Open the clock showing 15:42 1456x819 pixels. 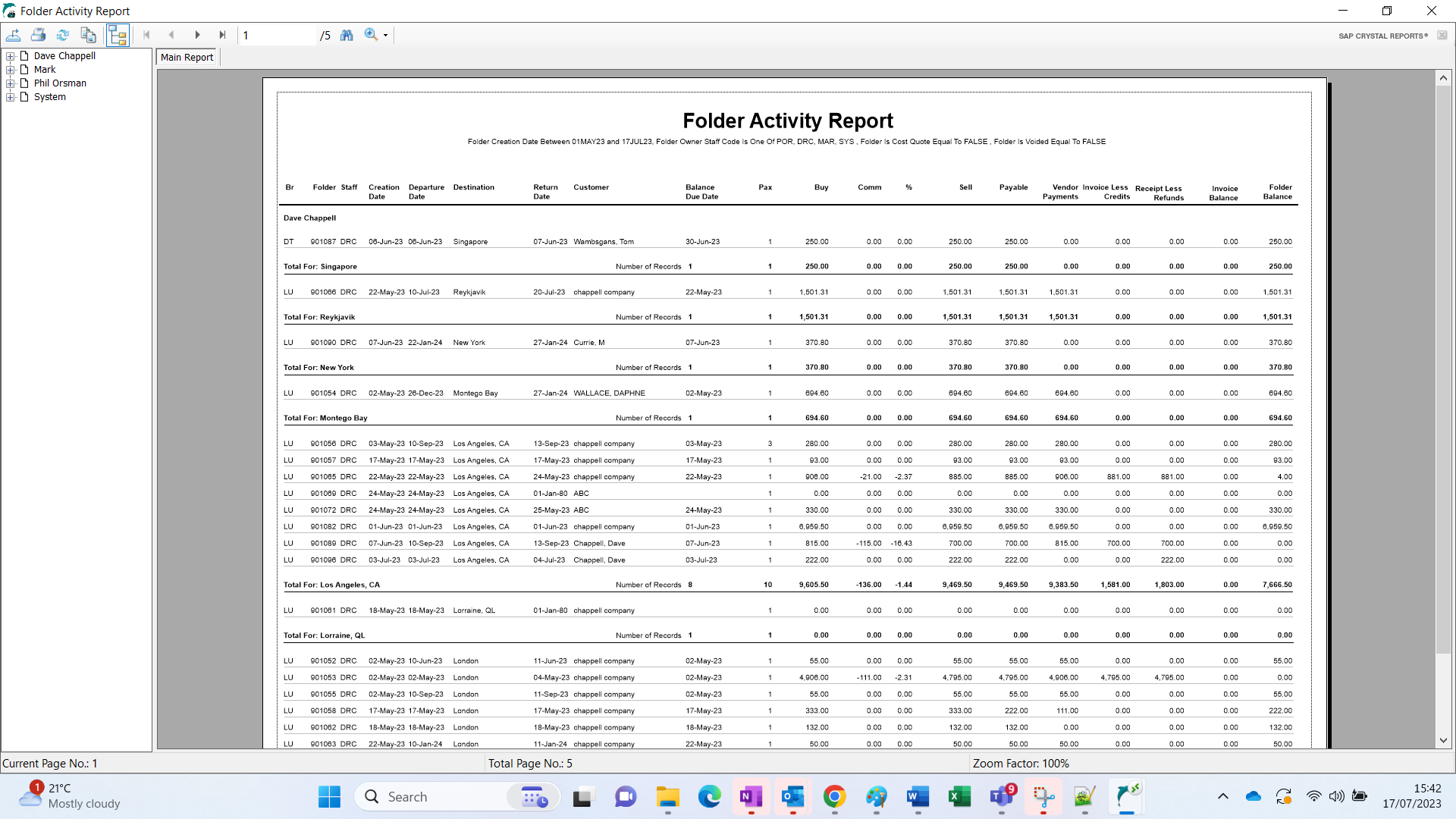(1411, 796)
